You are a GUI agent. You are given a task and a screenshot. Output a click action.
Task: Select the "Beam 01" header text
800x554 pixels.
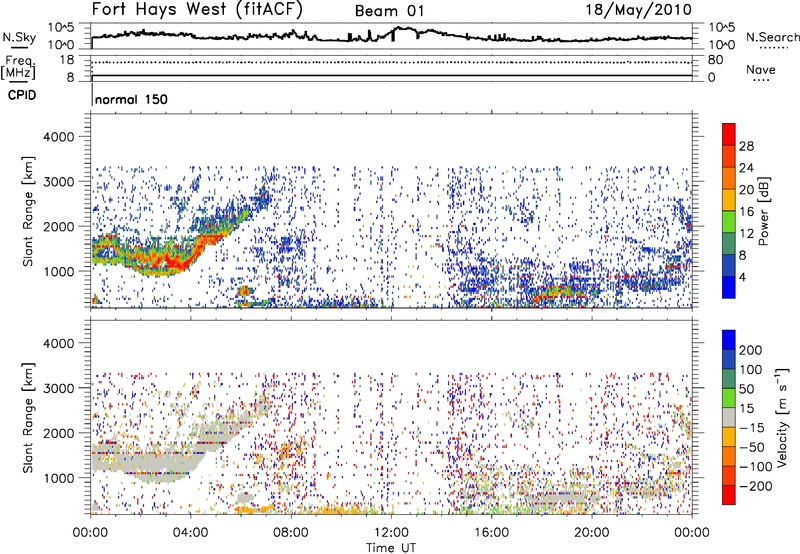(389, 11)
